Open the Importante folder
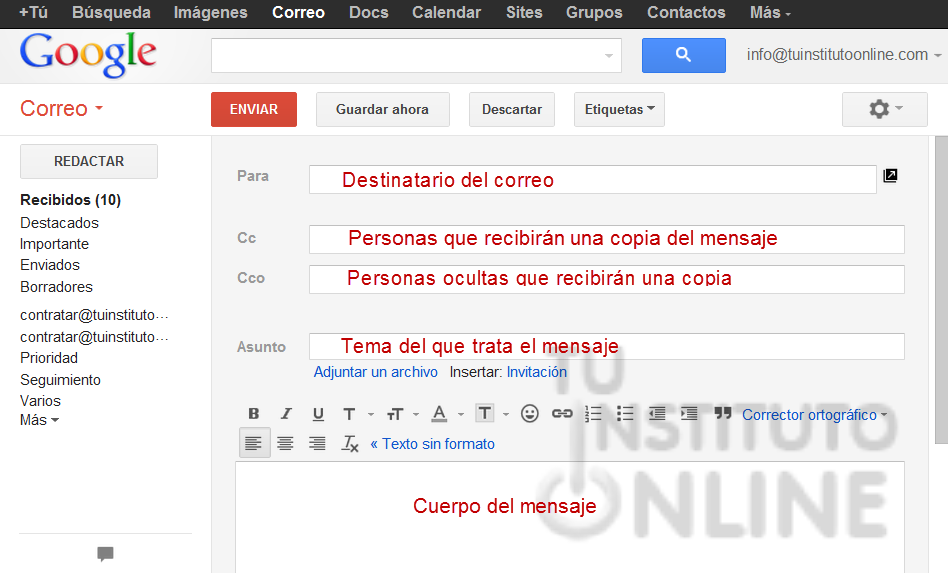This screenshot has height=573, width=948. [54, 244]
